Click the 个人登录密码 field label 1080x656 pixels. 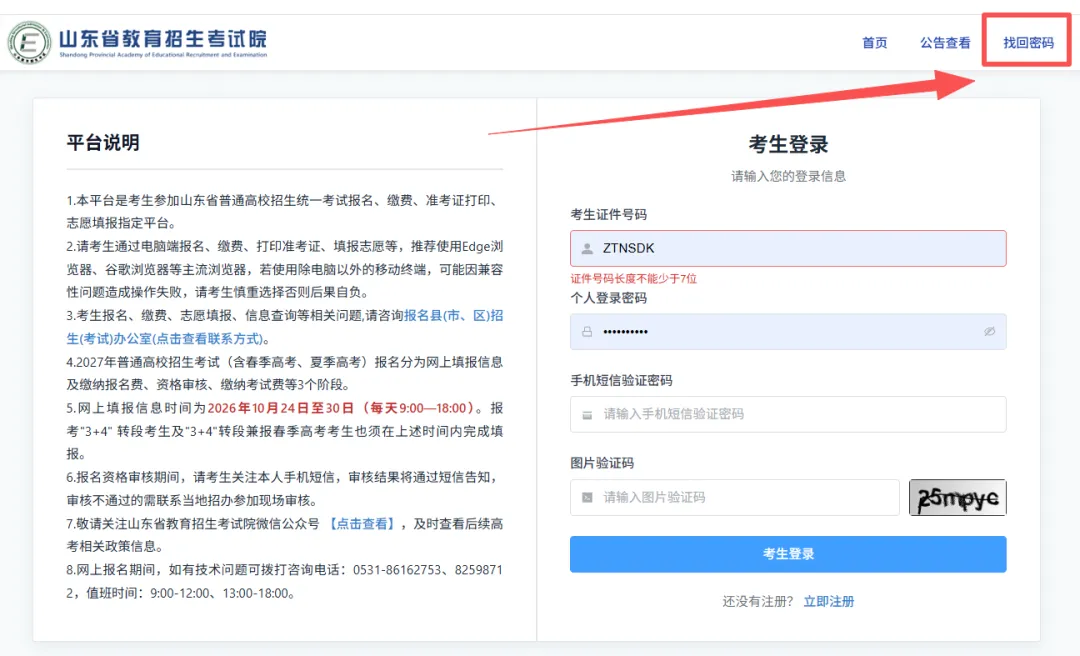pyautogui.click(x=608, y=298)
